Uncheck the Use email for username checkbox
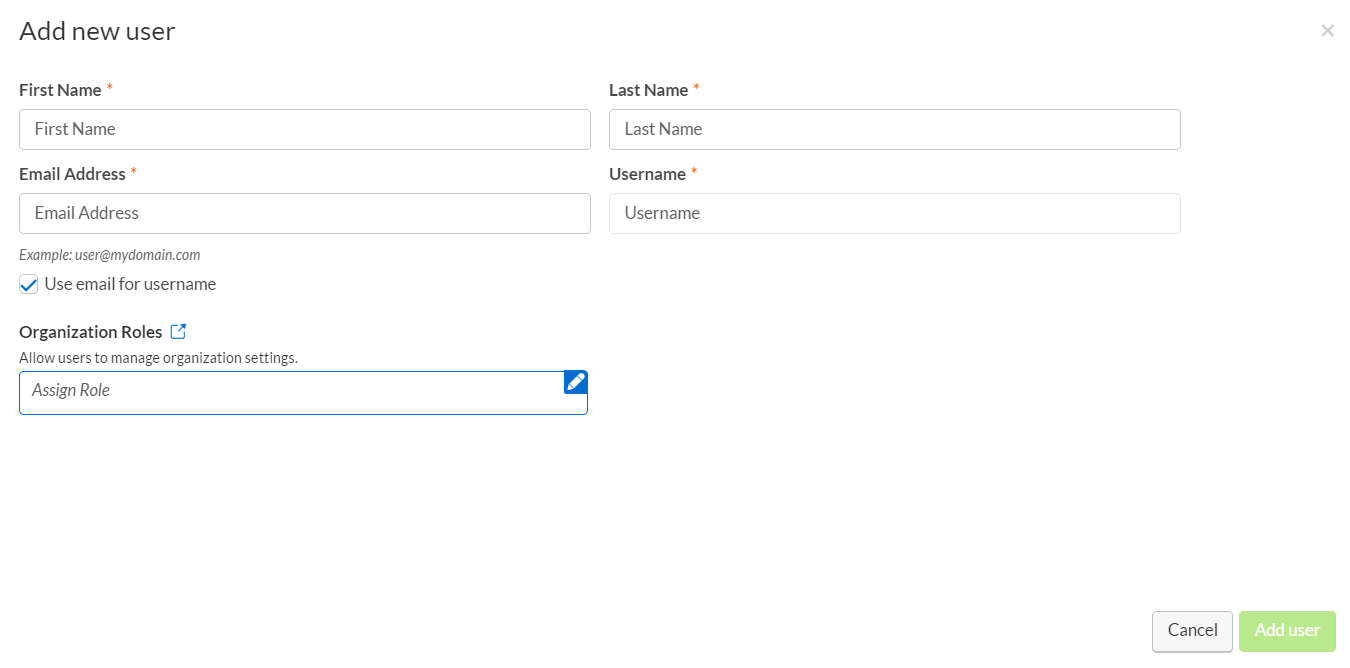The width and height of the screenshot is (1350, 668). [x=29, y=285]
